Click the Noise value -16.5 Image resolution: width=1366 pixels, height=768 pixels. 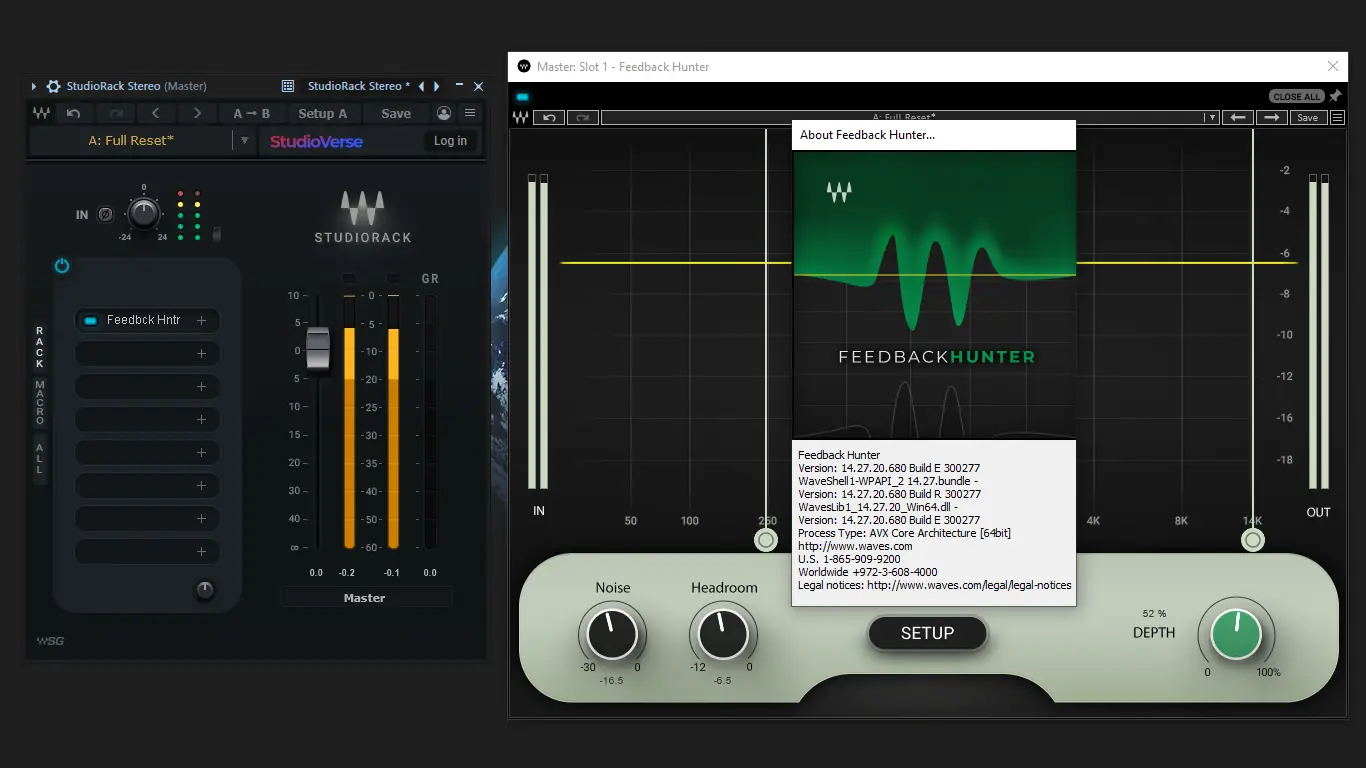(612, 681)
